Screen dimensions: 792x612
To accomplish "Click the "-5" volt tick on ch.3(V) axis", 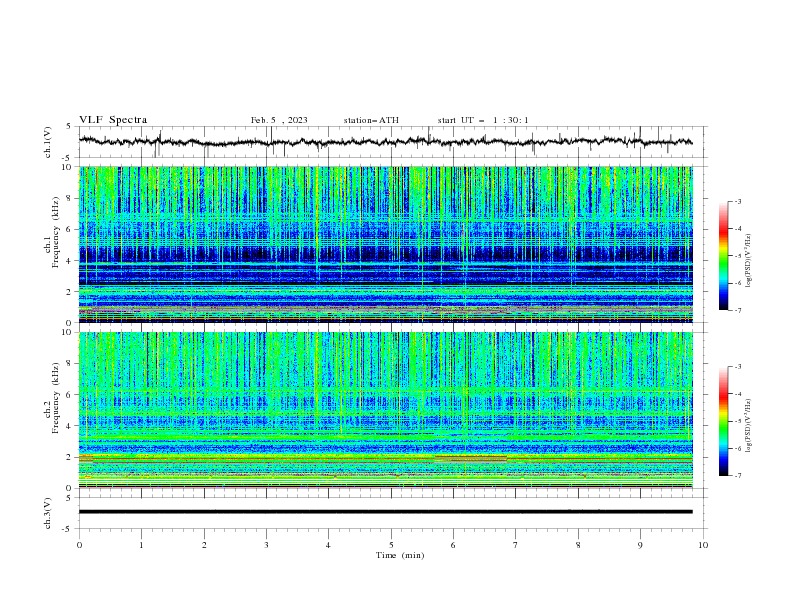I will coord(67,529).
